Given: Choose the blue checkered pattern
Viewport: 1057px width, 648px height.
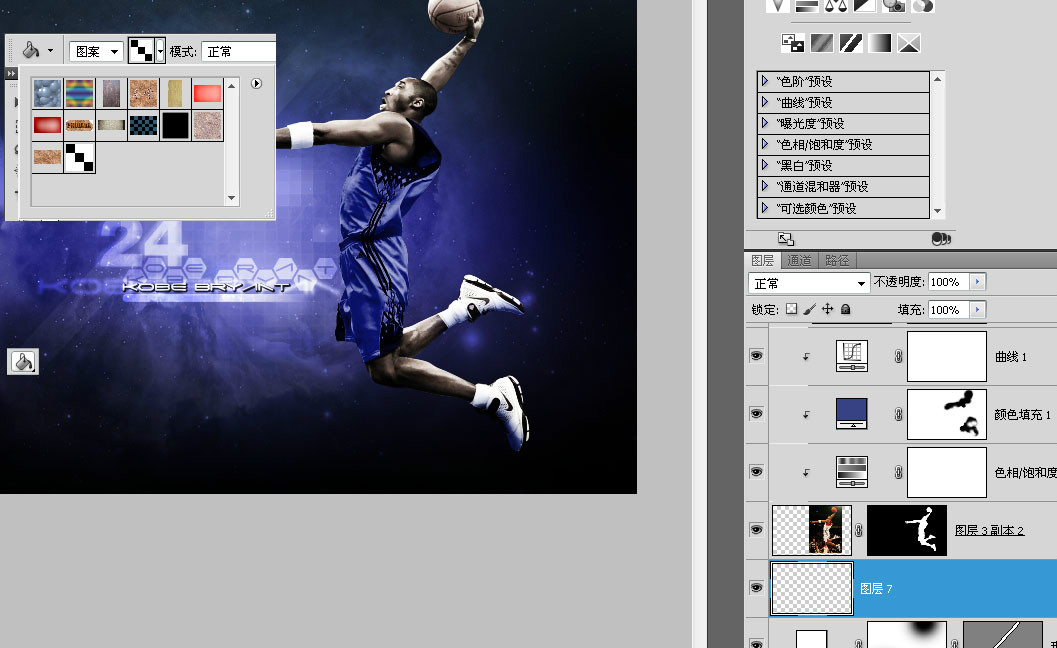Looking at the screenshot, I should [143, 125].
